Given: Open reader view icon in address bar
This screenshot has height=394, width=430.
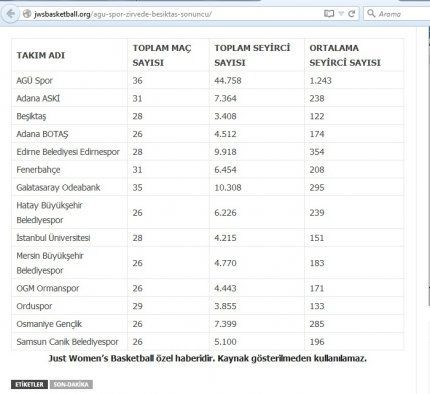Looking at the screenshot, I should [329, 14].
